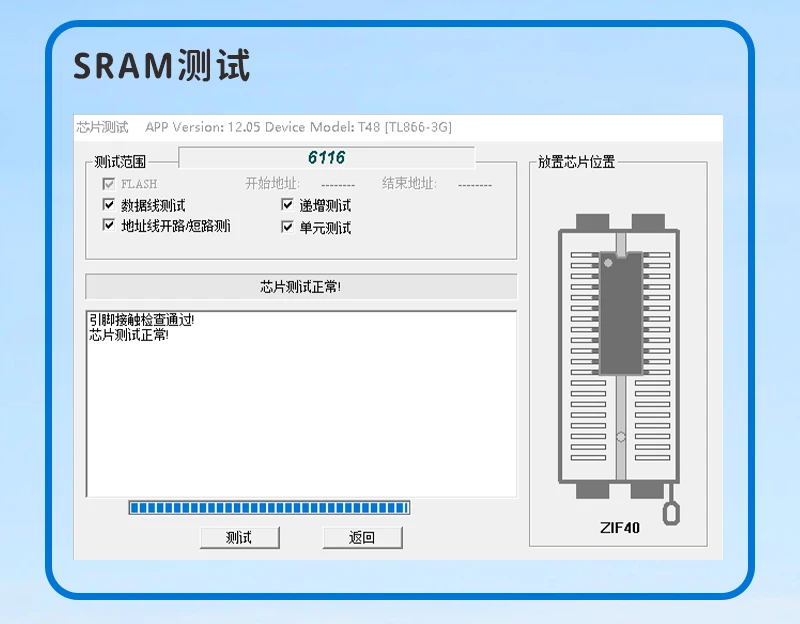800x624 pixels.
Task: Click the ZIF40 socket chip diagram
Action: point(619,356)
